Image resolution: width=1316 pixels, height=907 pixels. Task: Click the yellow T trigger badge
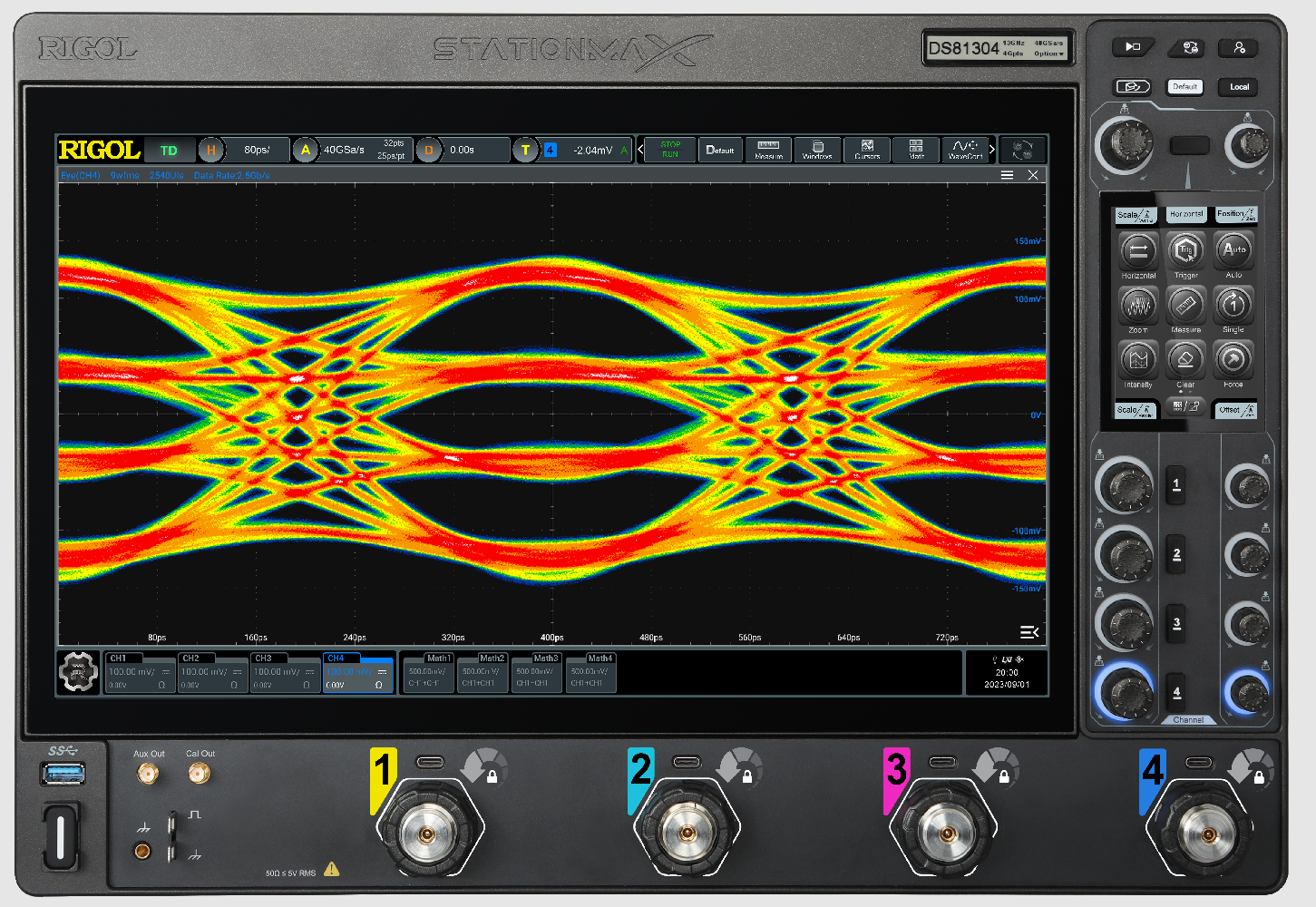tap(525, 150)
